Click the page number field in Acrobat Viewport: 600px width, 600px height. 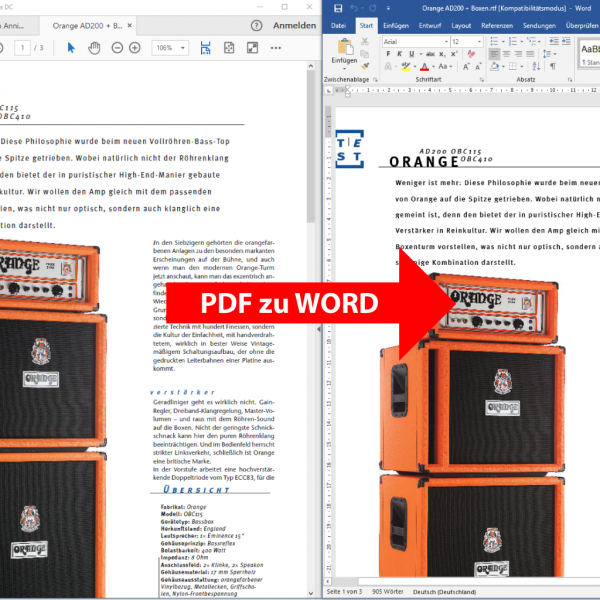pyautogui.click(x=23, y=48)
